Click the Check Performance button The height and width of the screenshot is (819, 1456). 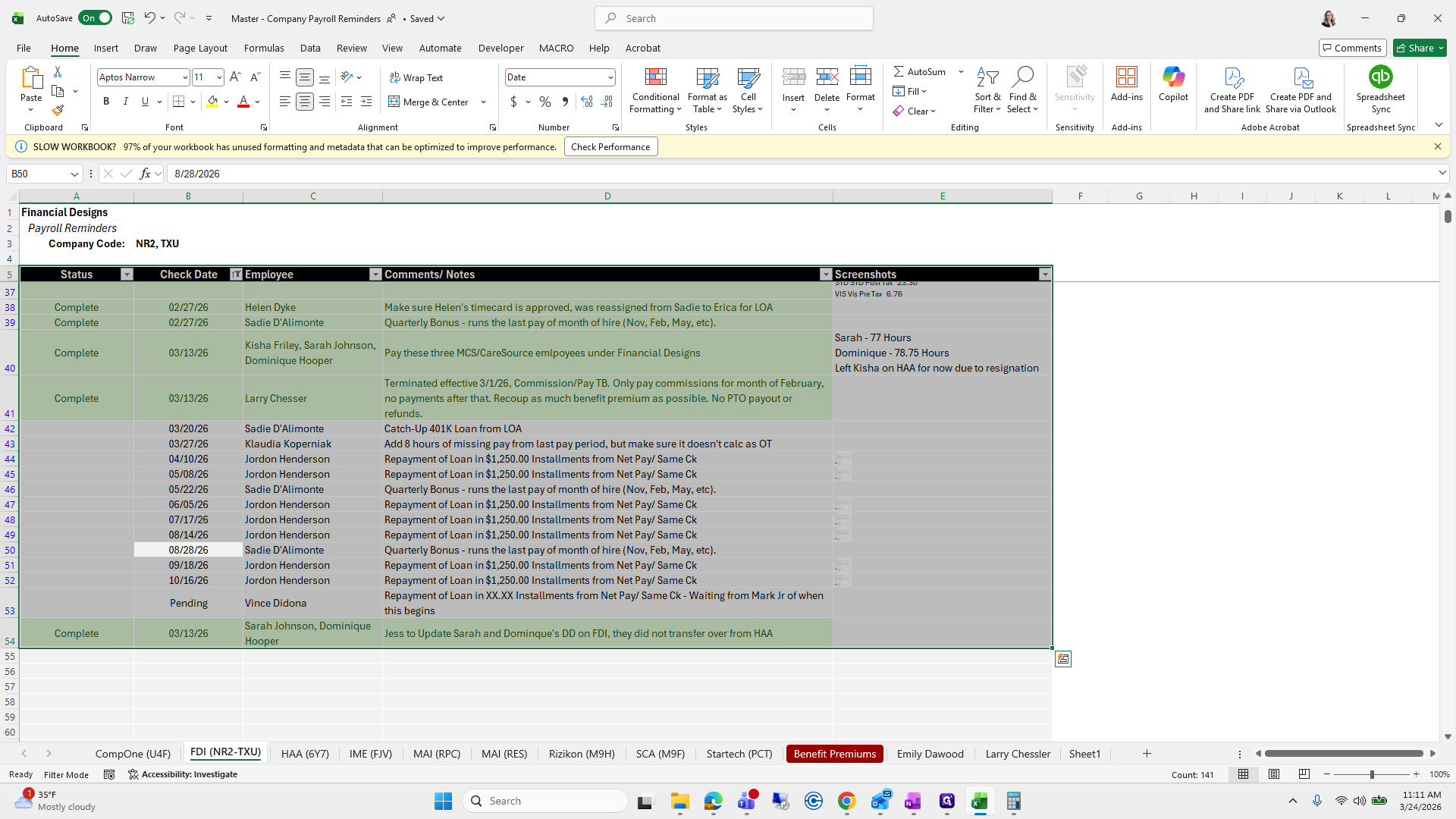tap(610, 147)
